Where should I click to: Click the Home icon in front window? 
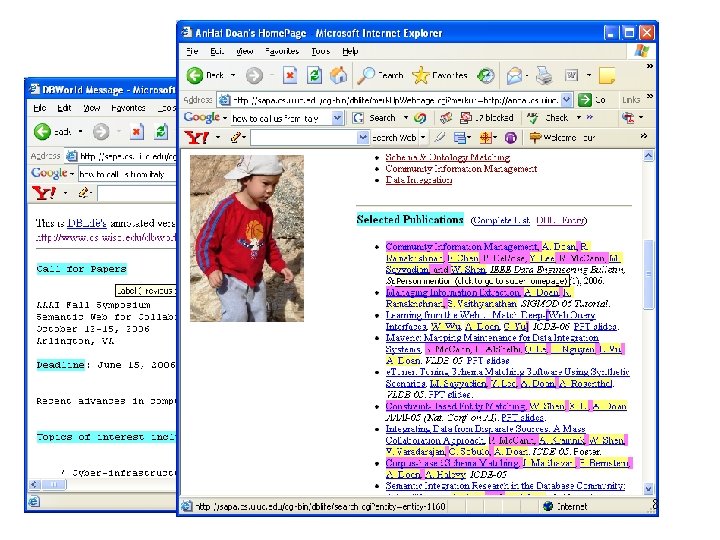(x=338, y=75)
